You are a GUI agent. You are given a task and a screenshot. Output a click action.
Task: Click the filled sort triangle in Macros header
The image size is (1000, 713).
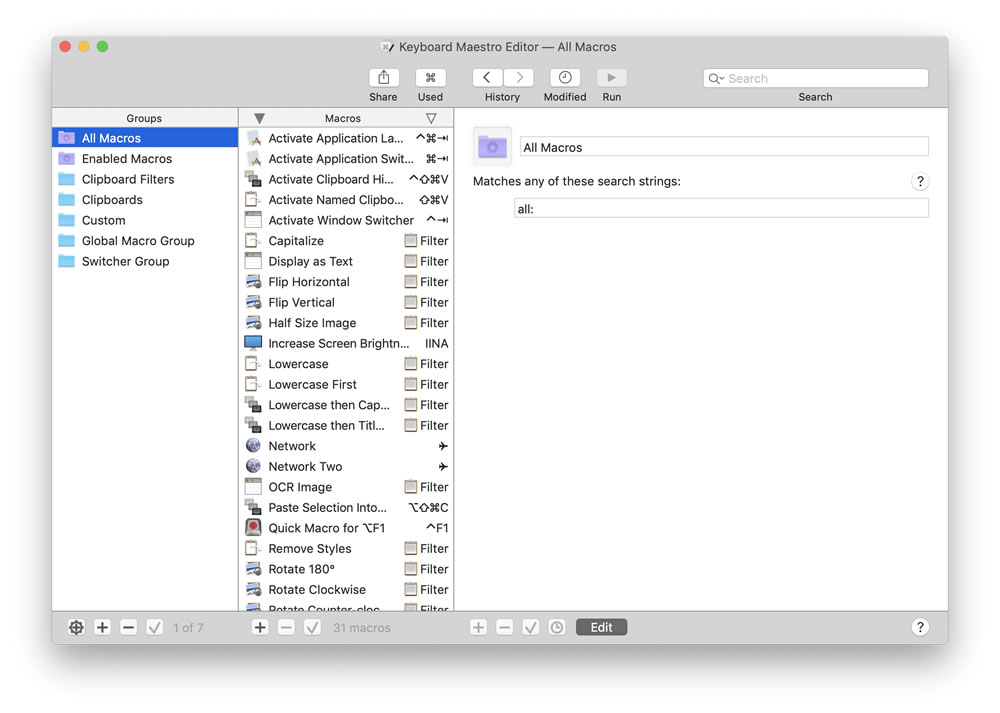coord(260,119)
